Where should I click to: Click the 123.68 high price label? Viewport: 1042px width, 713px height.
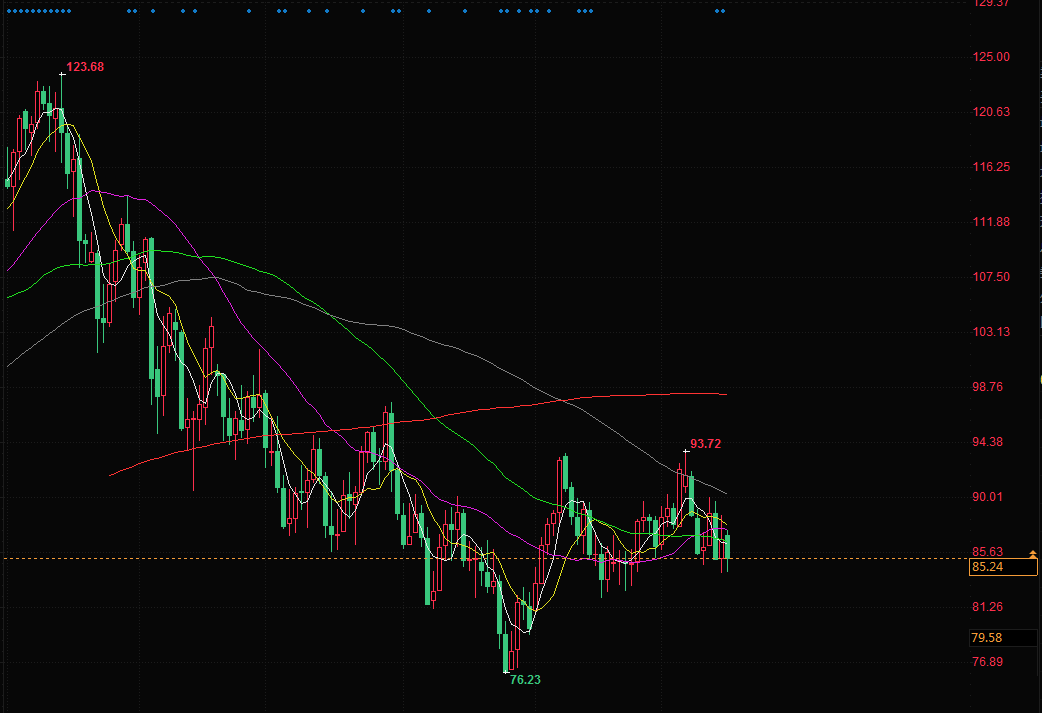[85, 67]
